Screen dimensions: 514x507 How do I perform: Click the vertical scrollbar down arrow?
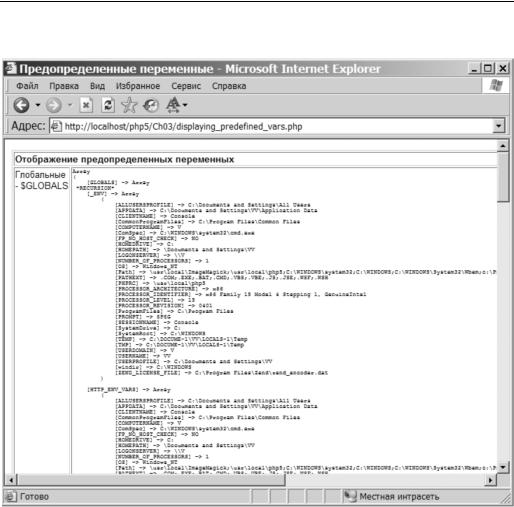pos(503,467)
